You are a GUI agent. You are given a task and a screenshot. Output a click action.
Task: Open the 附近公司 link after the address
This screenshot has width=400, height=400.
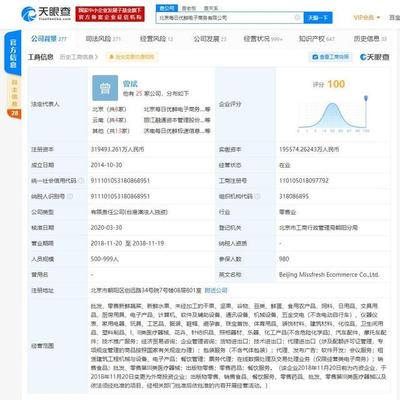point(216,290)
